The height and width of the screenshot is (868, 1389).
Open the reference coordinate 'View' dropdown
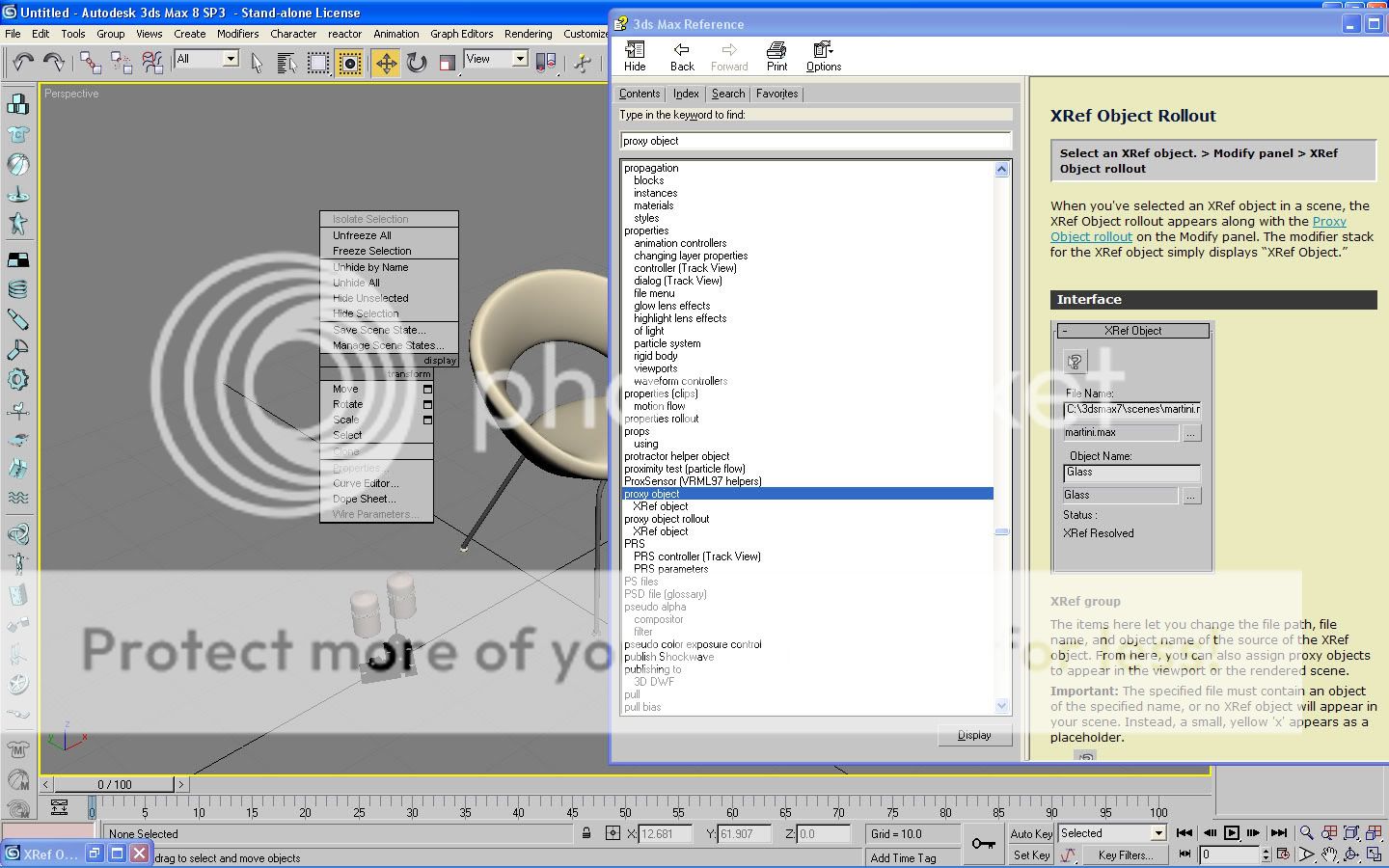tap(520, 59)
